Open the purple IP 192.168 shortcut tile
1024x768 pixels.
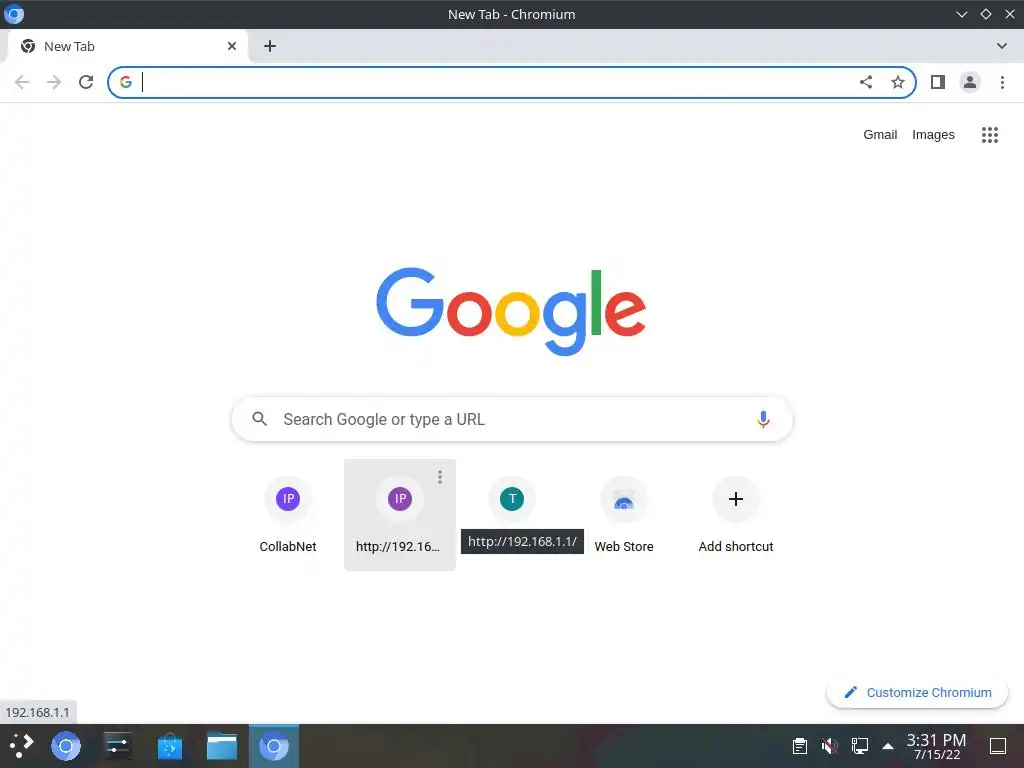coord(400,515)
